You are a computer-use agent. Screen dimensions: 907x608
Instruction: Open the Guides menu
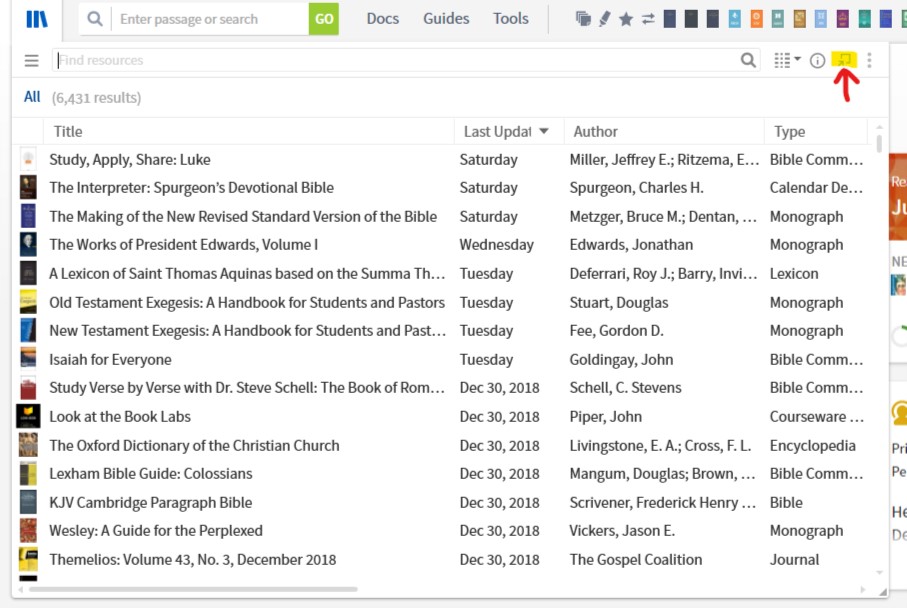coord(446,18)
